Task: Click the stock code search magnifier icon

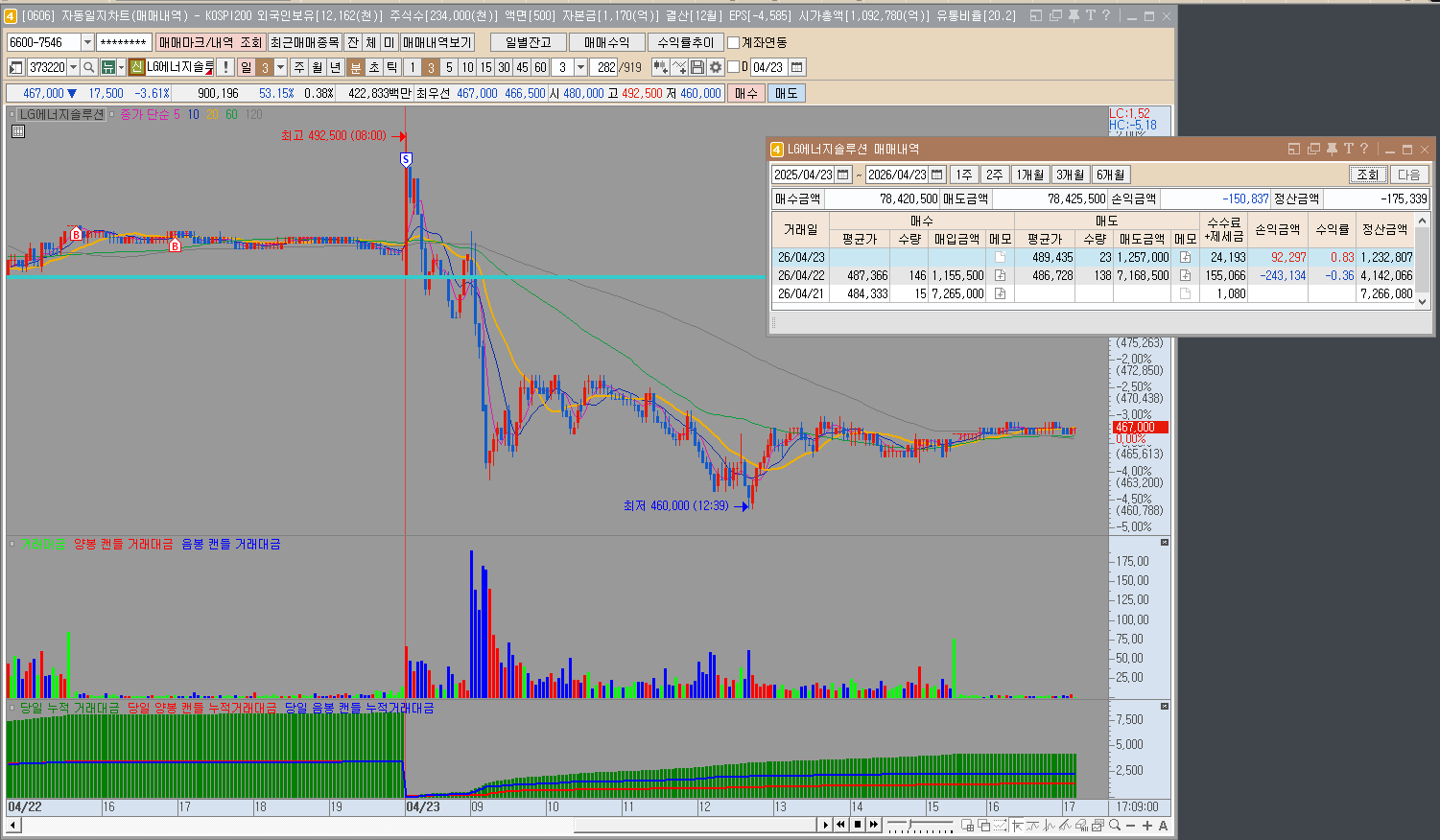Action: (x=88, y=67)
